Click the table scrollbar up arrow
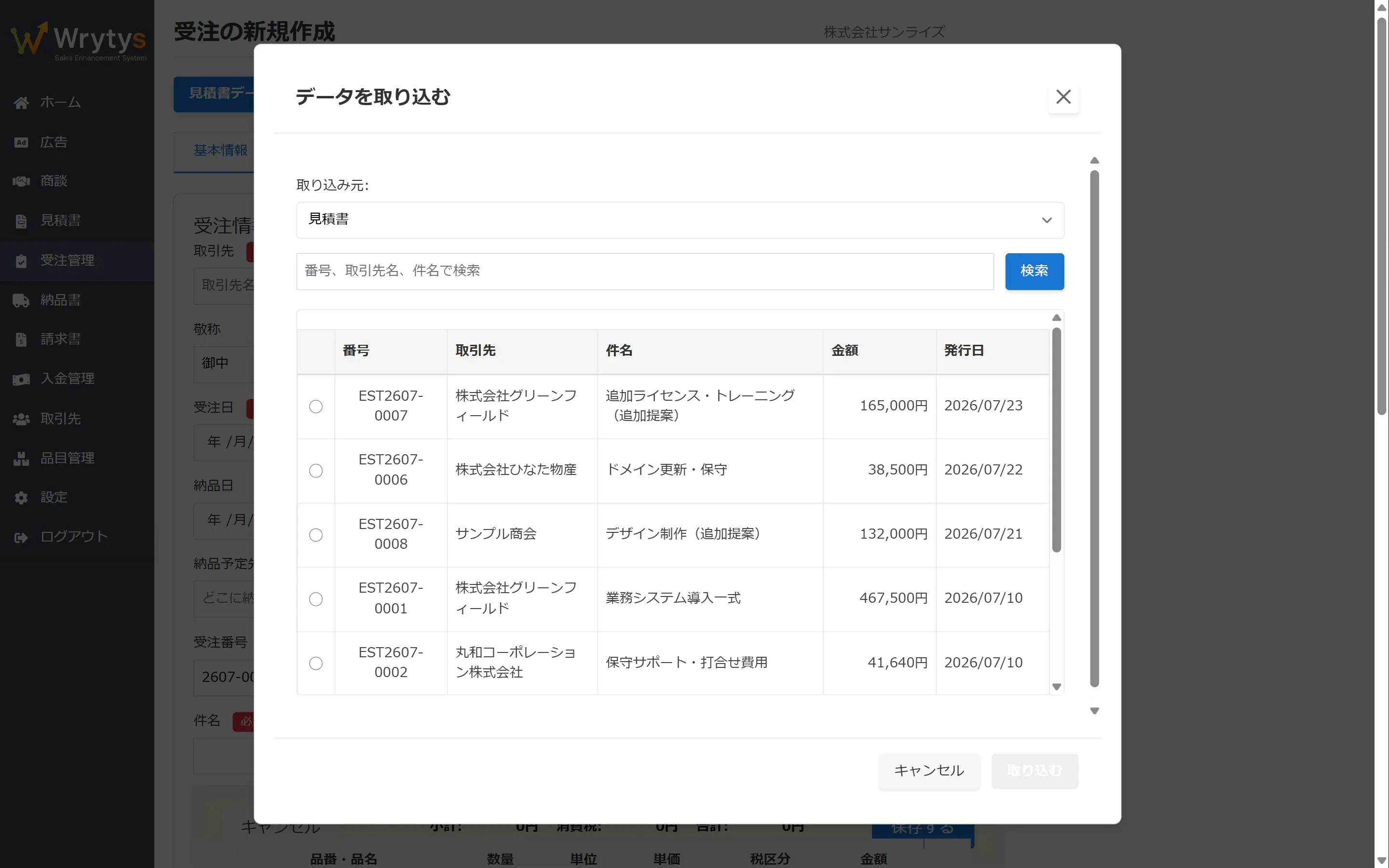 pyautogui.click(x=1056, y=317)
